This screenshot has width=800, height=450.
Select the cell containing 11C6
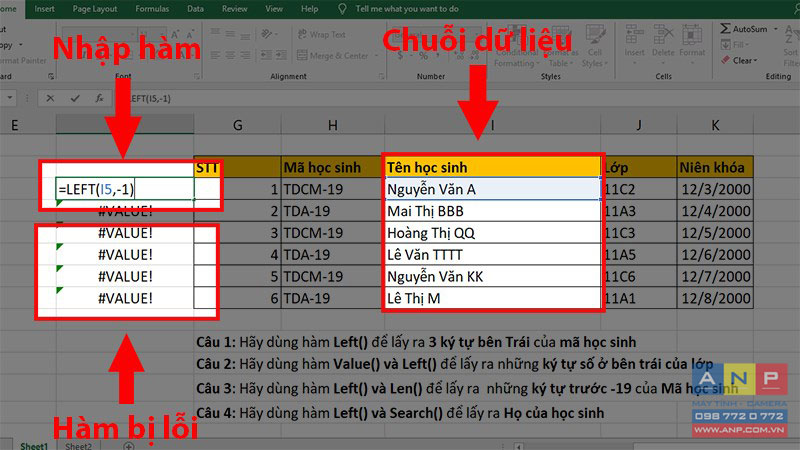point(639,276)
